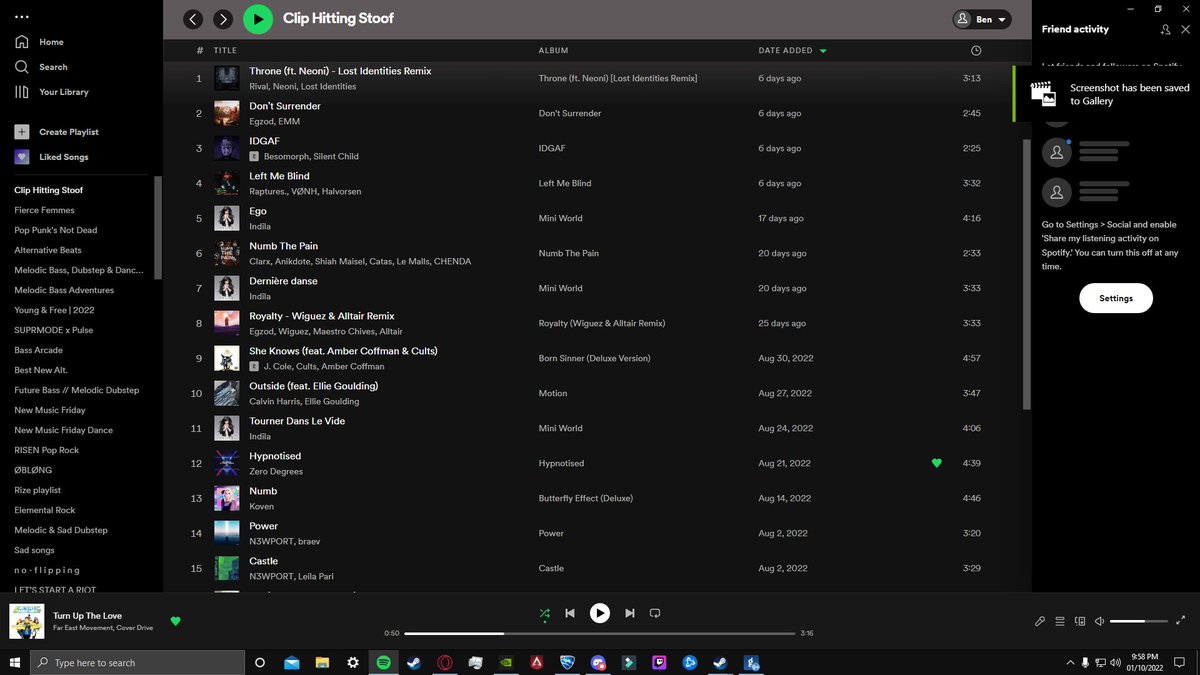Open Your Library
Viewport: 1200px width, 675px height.
tap(51, 92)
